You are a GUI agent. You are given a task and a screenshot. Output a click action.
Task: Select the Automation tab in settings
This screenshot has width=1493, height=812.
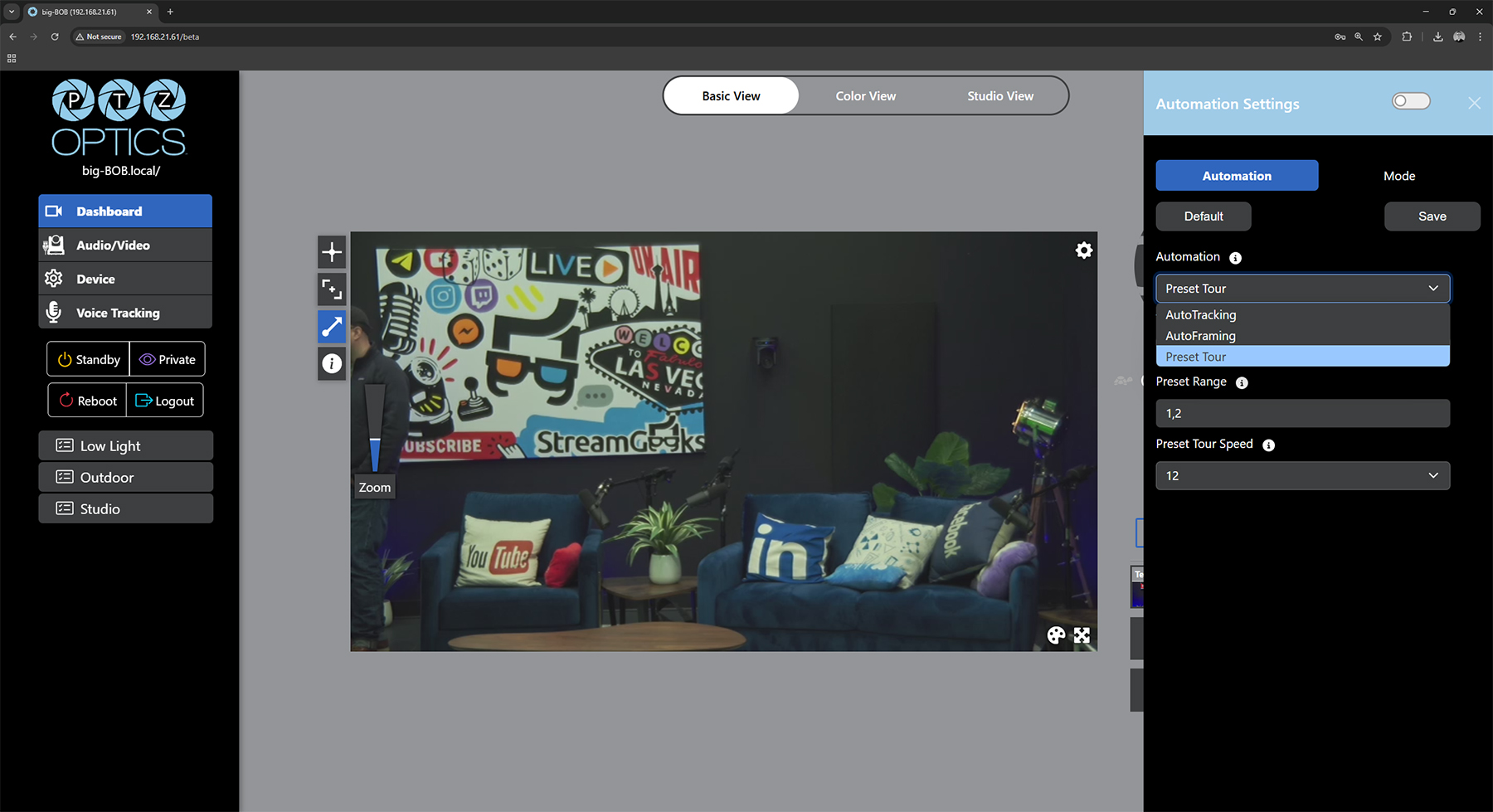(x=1237, y=176)
